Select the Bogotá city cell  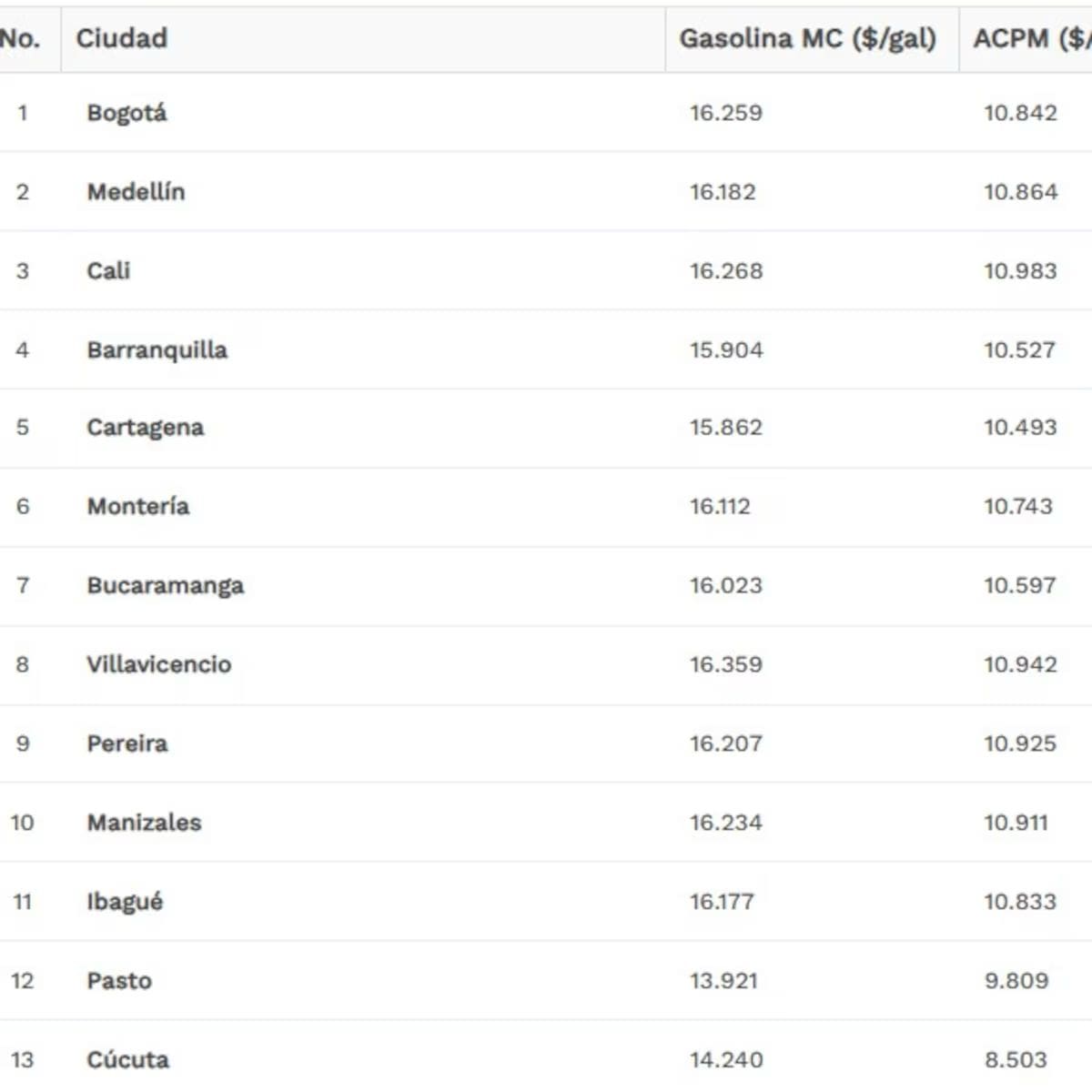point(126,113)
